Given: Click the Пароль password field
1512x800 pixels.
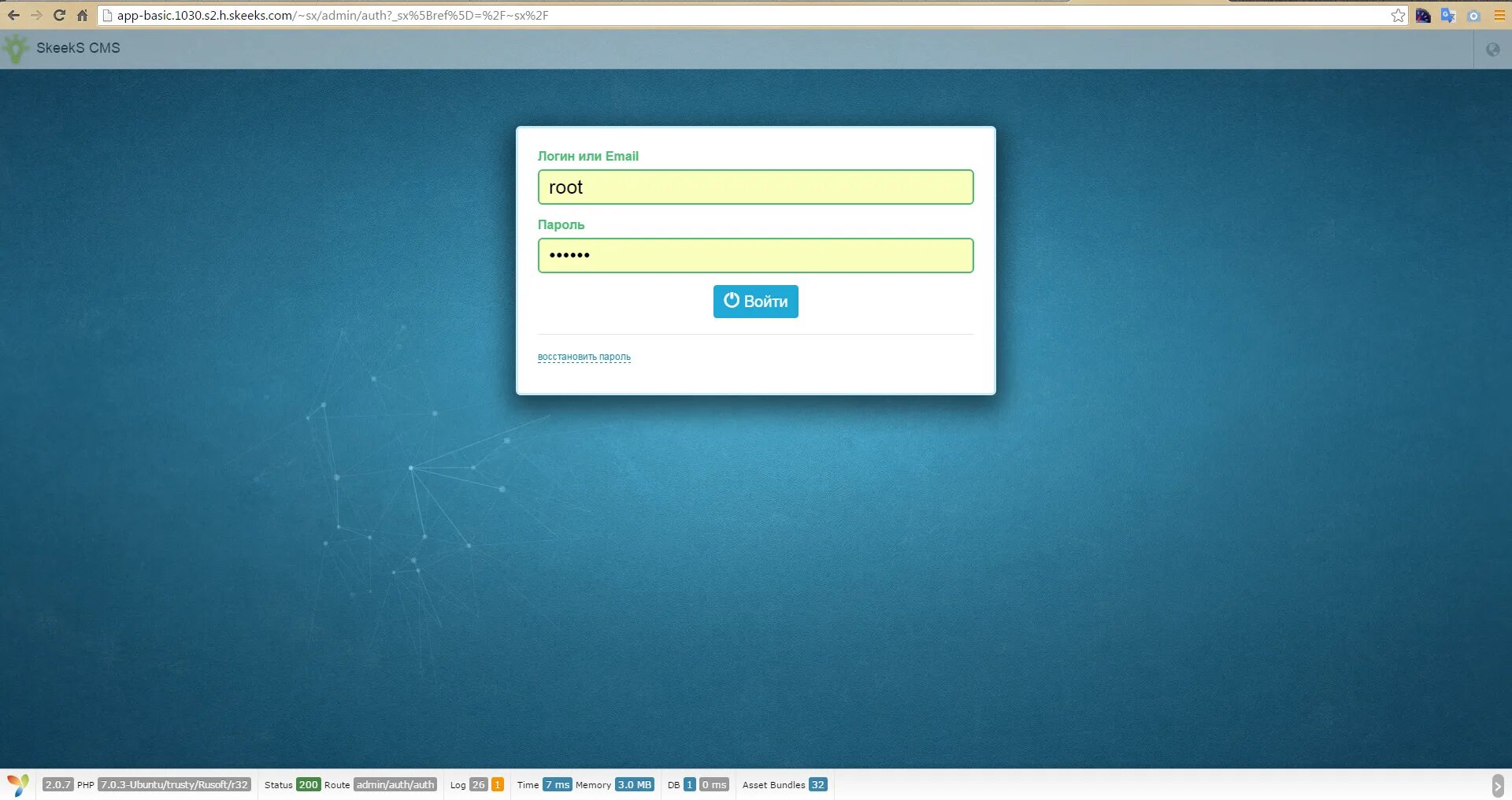Looking at the screenshot, I should pos(755,256).
